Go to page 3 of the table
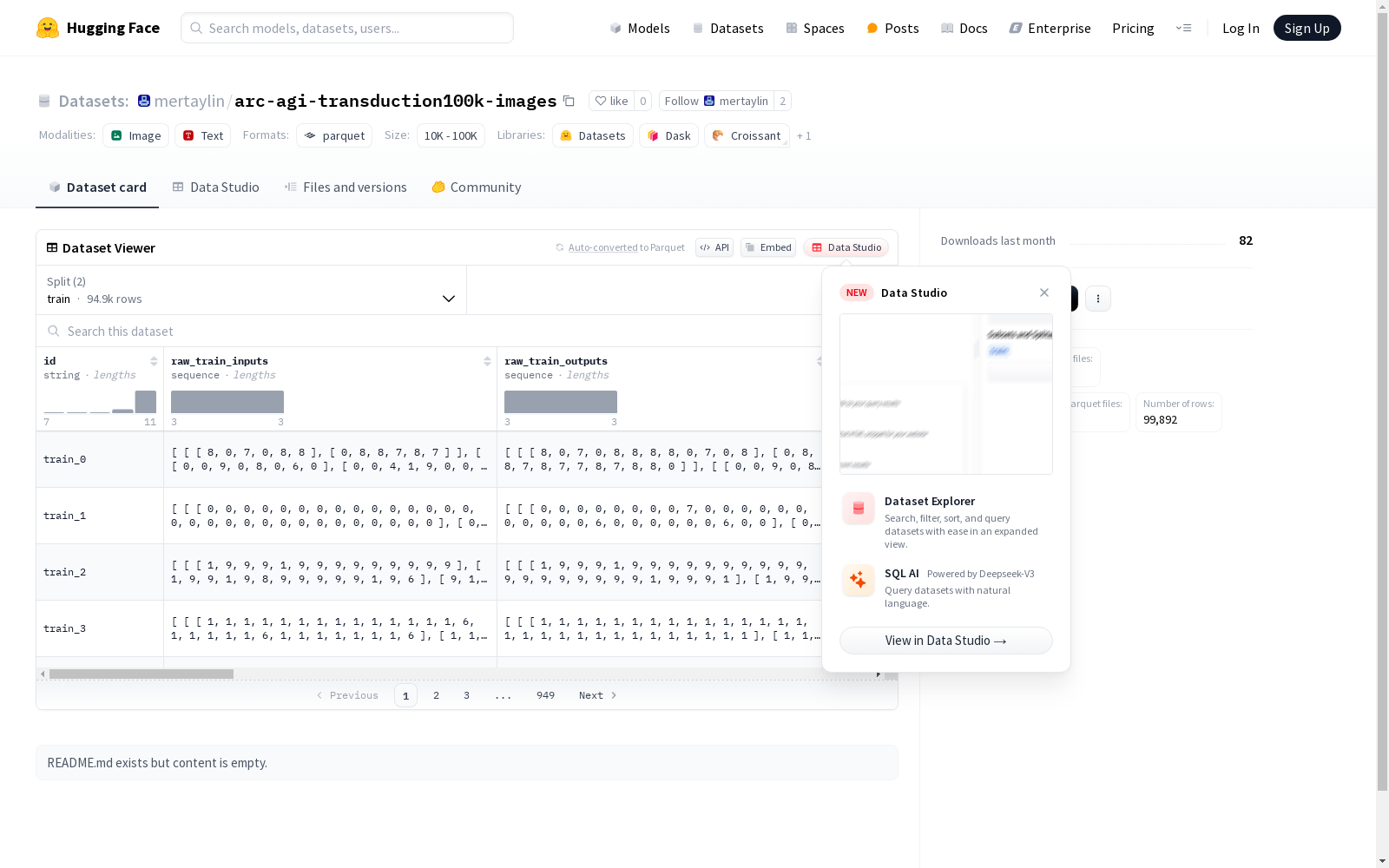The width and height of the screenshot is (1389, 868). (x=466, y=695)
